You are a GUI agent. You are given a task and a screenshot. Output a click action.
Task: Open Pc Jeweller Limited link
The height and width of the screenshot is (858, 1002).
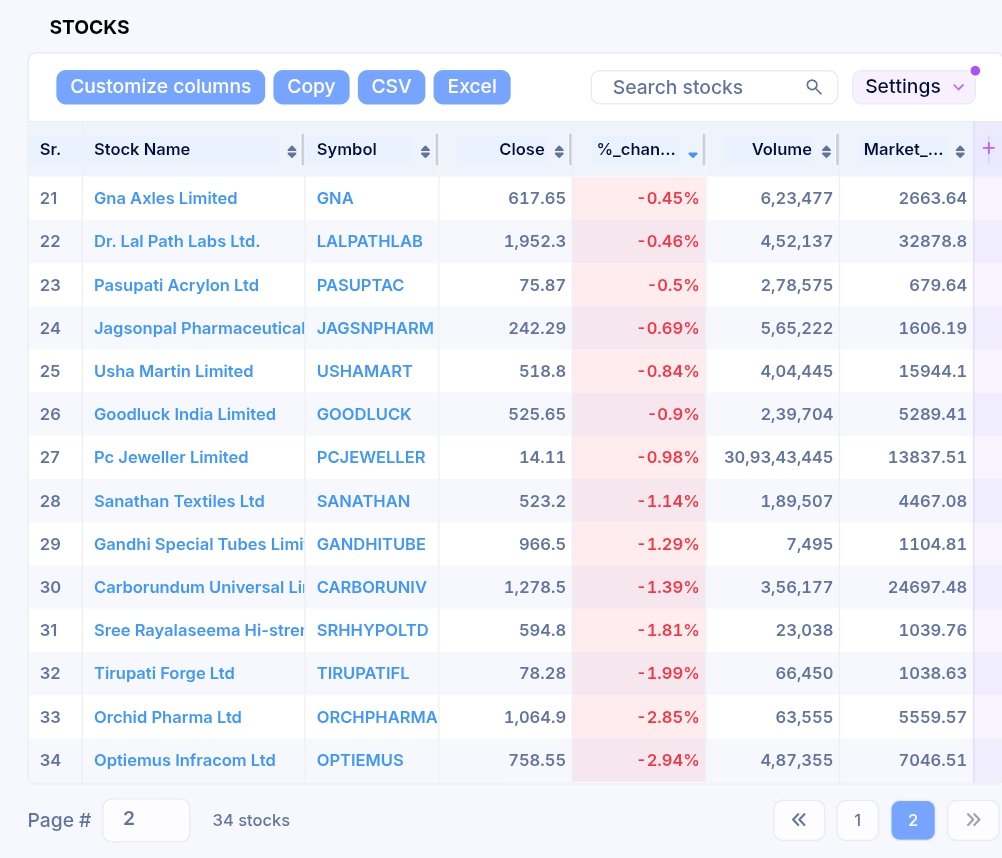pyautogui.click(x=171, y=457)
